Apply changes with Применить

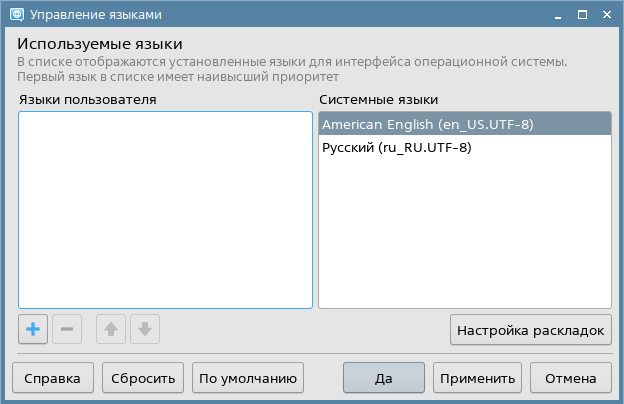[x=477, y=378]
